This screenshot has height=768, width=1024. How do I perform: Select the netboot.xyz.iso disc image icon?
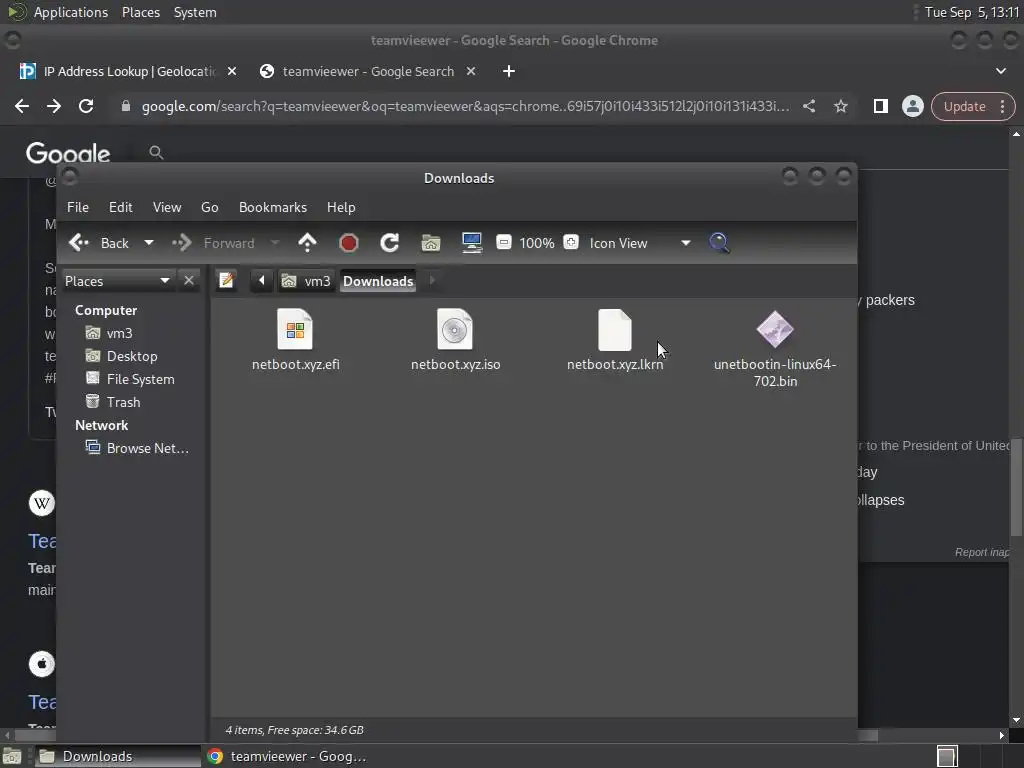455,330
